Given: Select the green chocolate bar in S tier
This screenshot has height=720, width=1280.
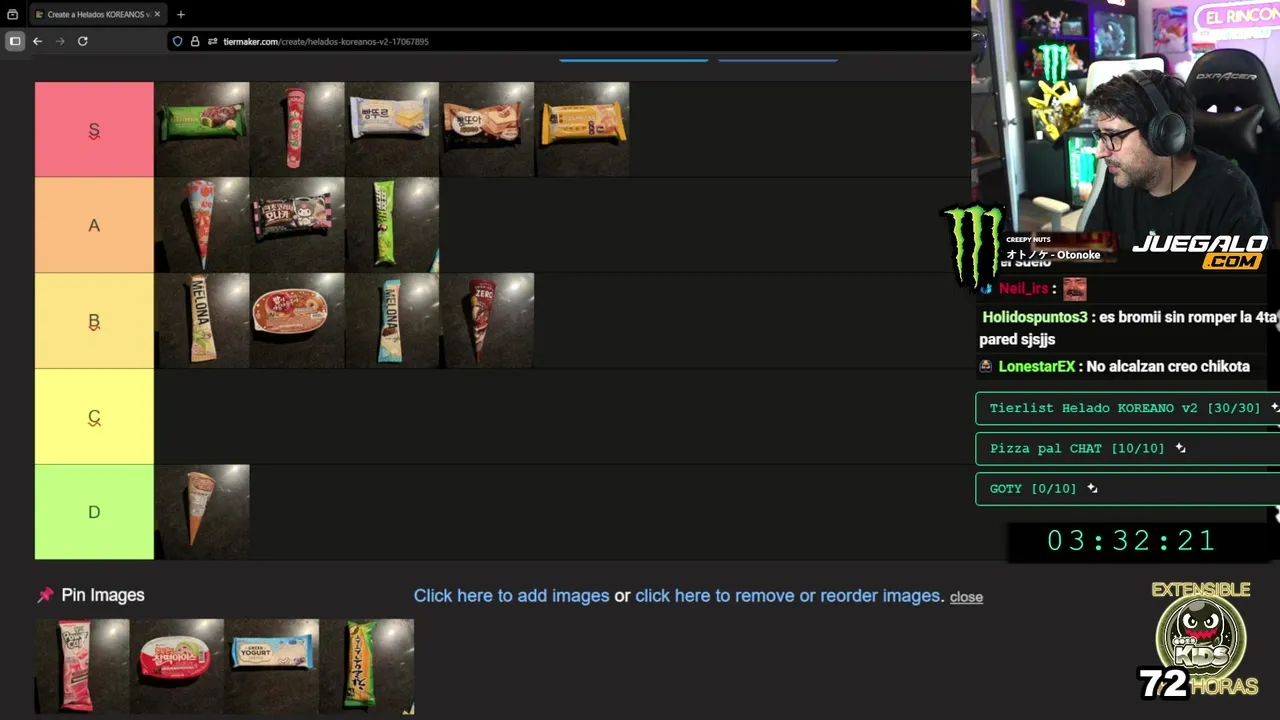Looking at the screenshot, I should click(x=202, y=129).
